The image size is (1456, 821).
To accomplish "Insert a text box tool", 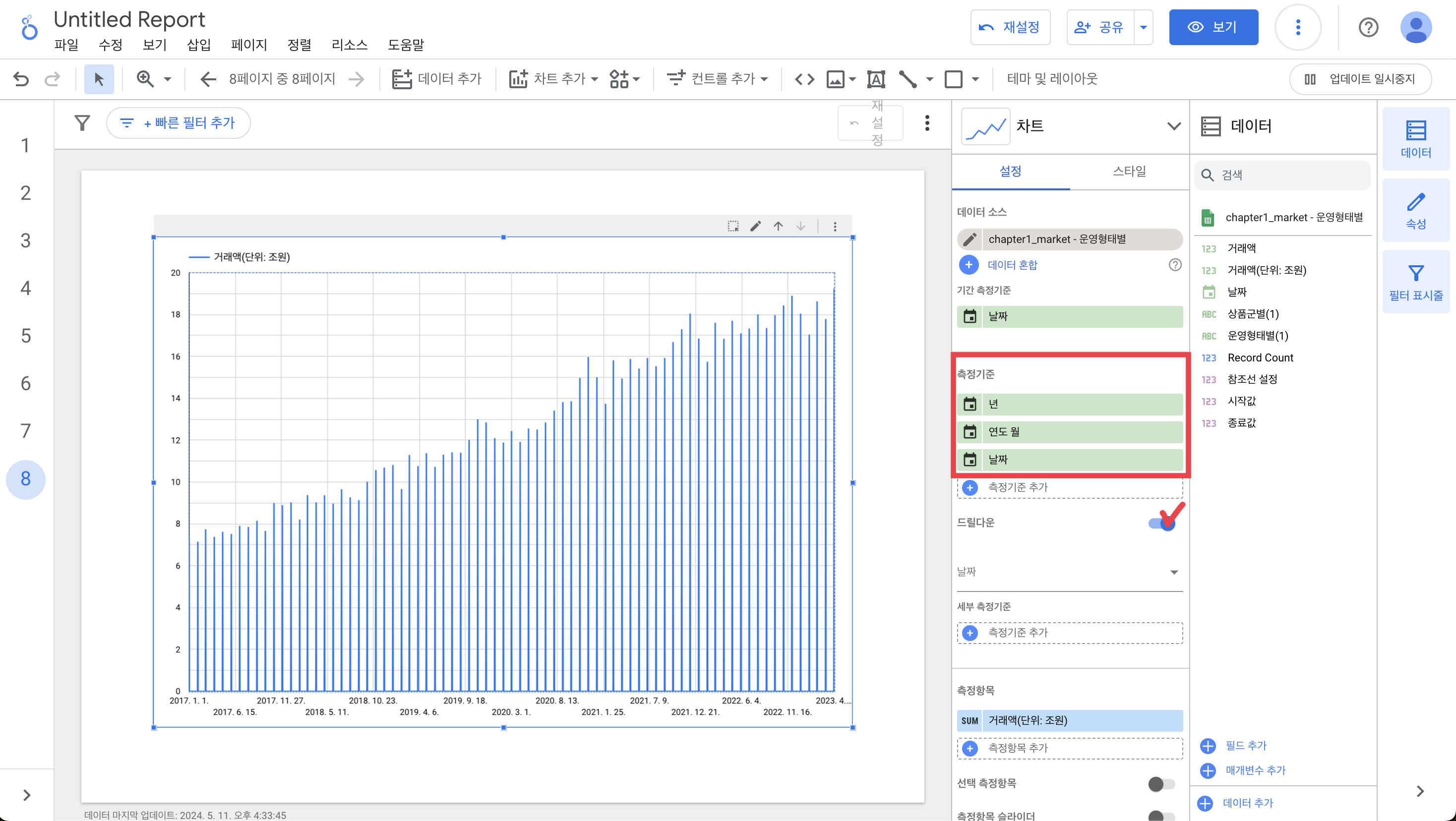I will (x=875, y=78).
